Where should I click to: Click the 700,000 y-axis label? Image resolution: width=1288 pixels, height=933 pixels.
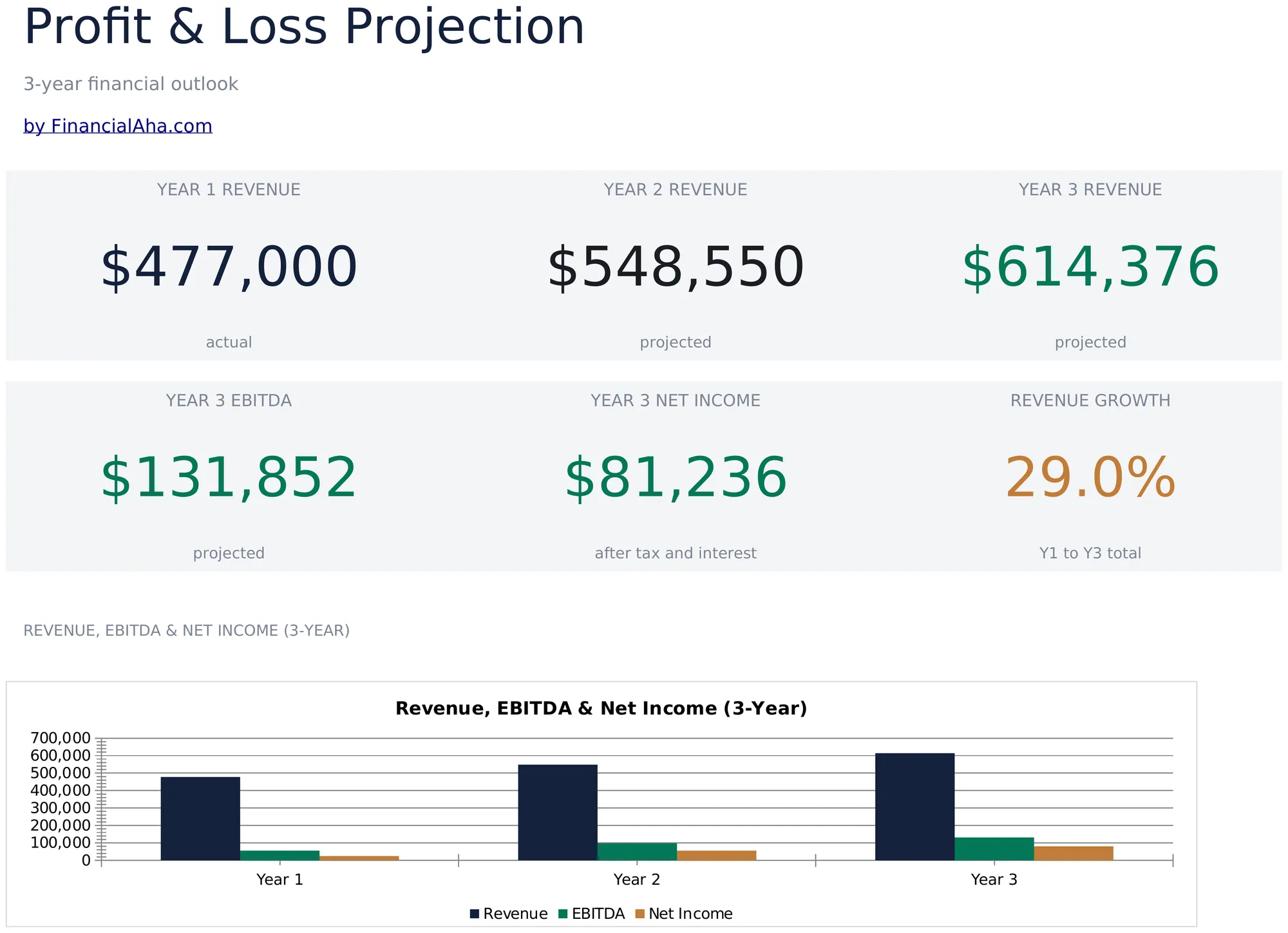click(61, 738)
